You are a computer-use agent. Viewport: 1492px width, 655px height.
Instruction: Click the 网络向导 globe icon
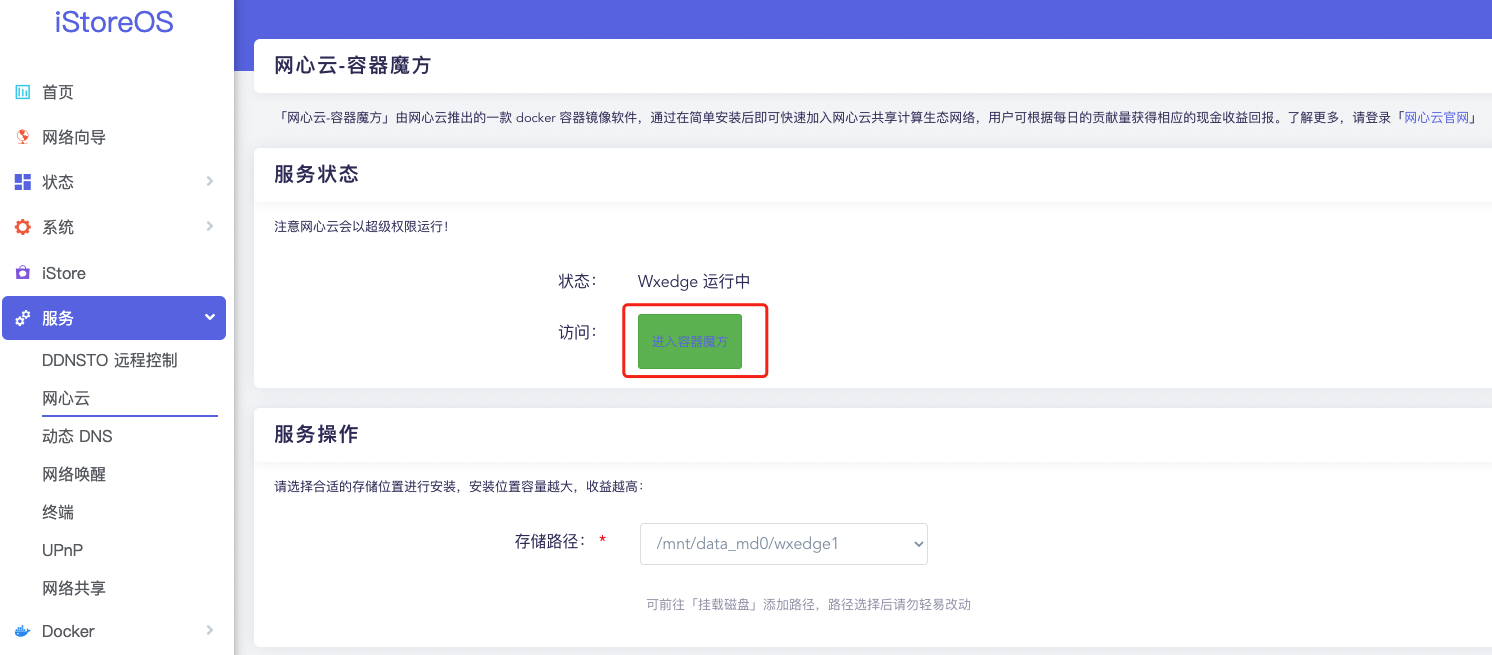(22, 137)
